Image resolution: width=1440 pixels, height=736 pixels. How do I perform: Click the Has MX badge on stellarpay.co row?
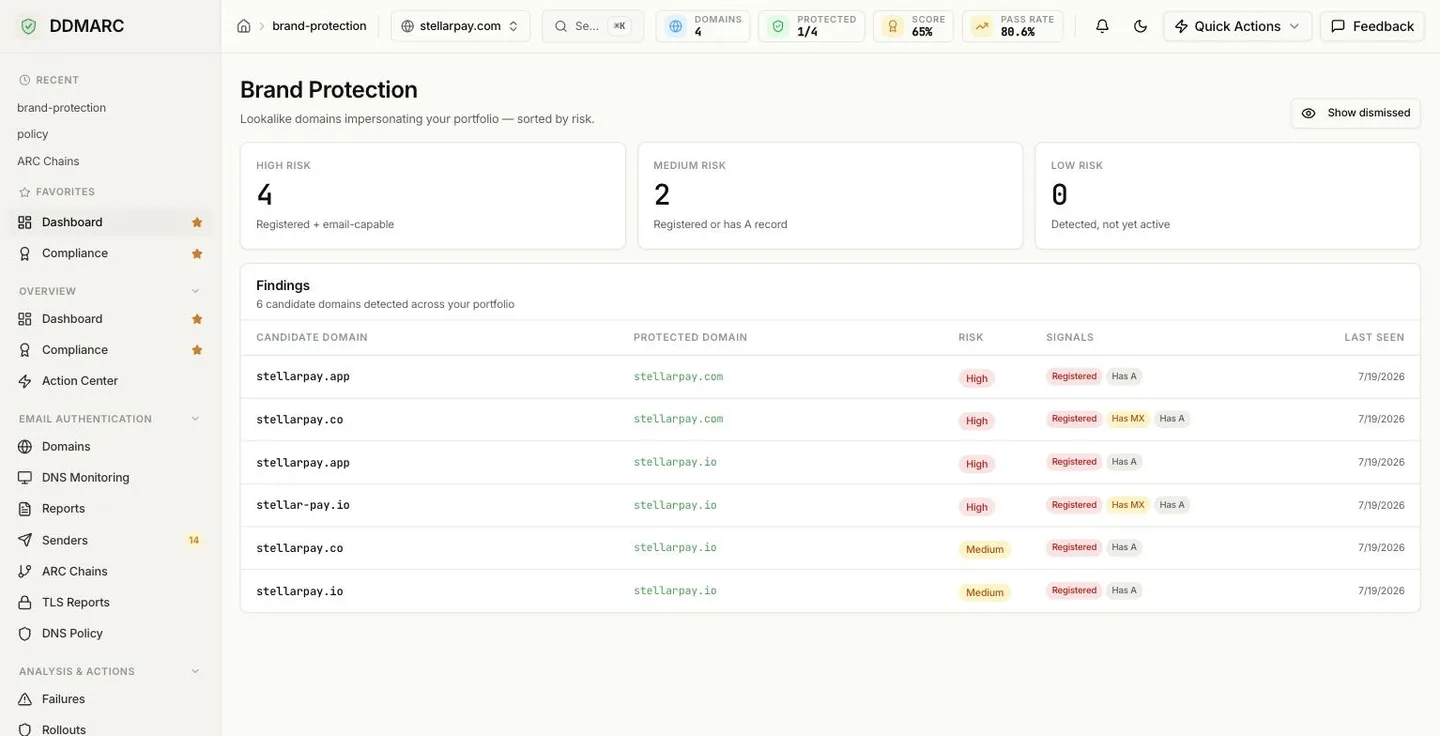click(x=1128, y=419)
